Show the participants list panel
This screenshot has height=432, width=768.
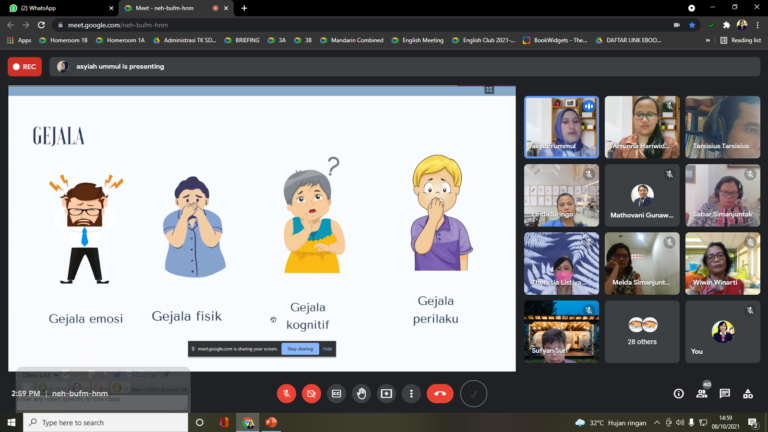tap(702, 394)
